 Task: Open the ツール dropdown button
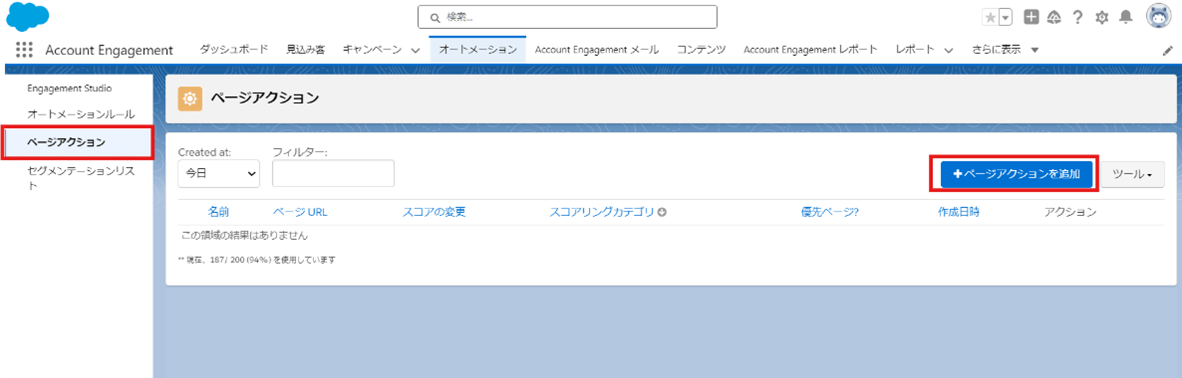(1133, 174)
